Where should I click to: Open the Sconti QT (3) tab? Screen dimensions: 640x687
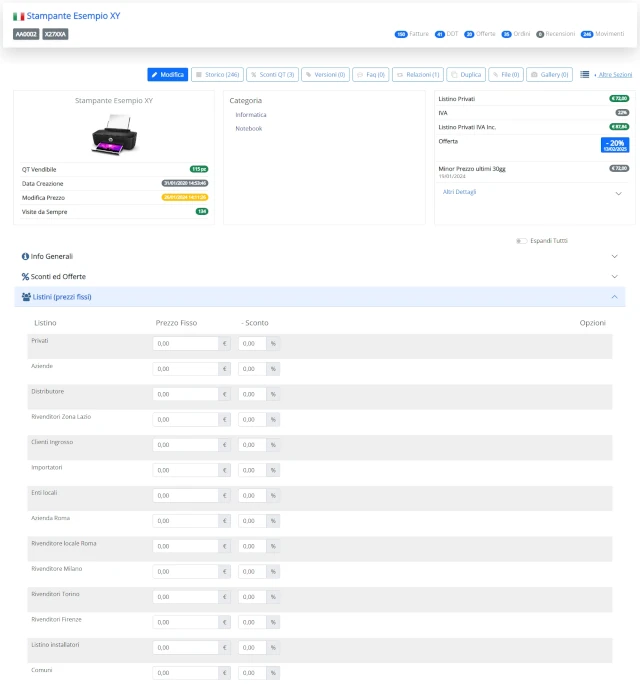tap(272, 74)
